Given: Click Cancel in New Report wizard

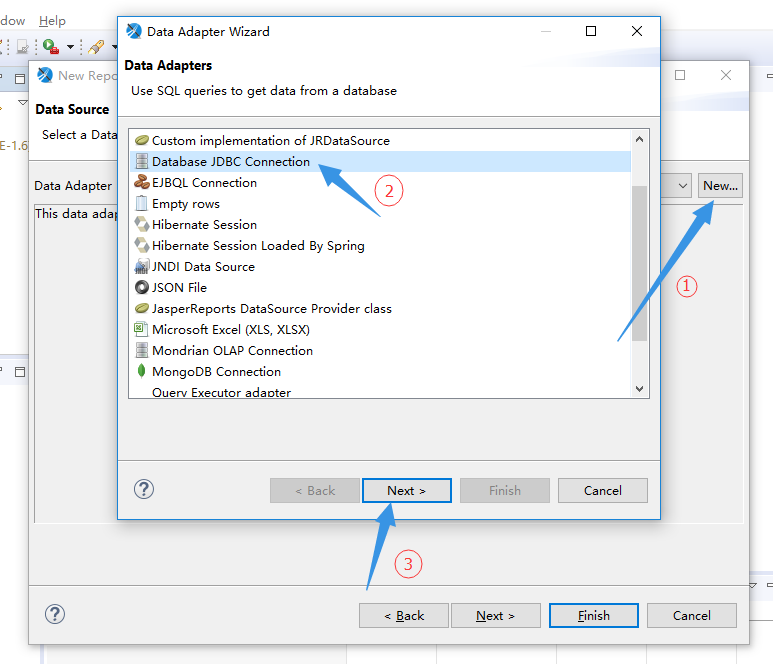Looking at the screenshot, I should pyautogui.click(x=692, y=616).
